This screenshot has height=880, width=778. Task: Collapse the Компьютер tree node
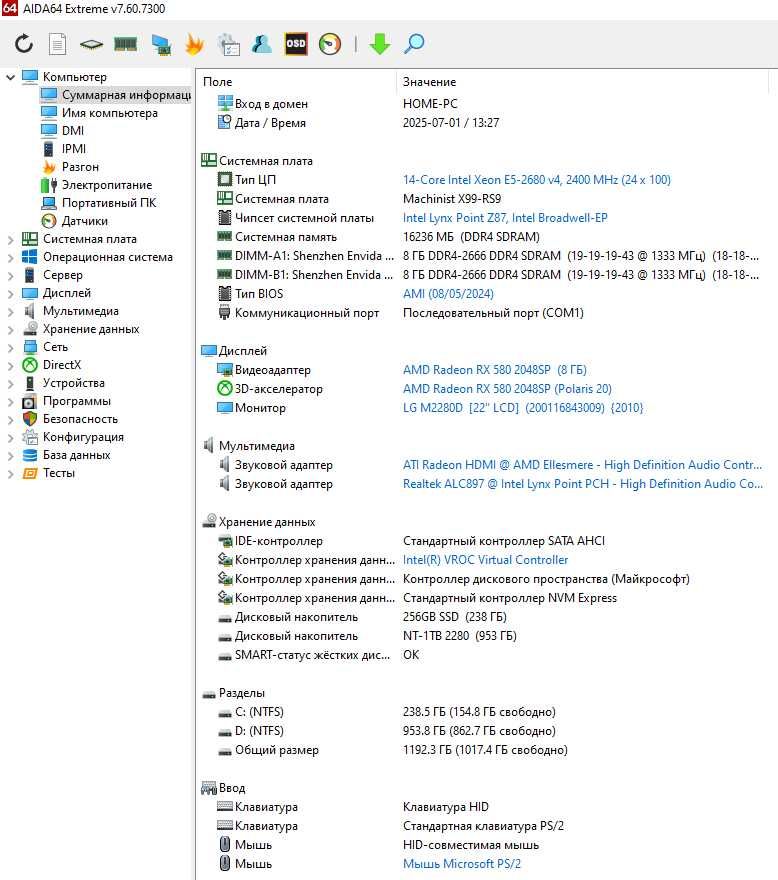pyautogui.click(x=10, y=77)
